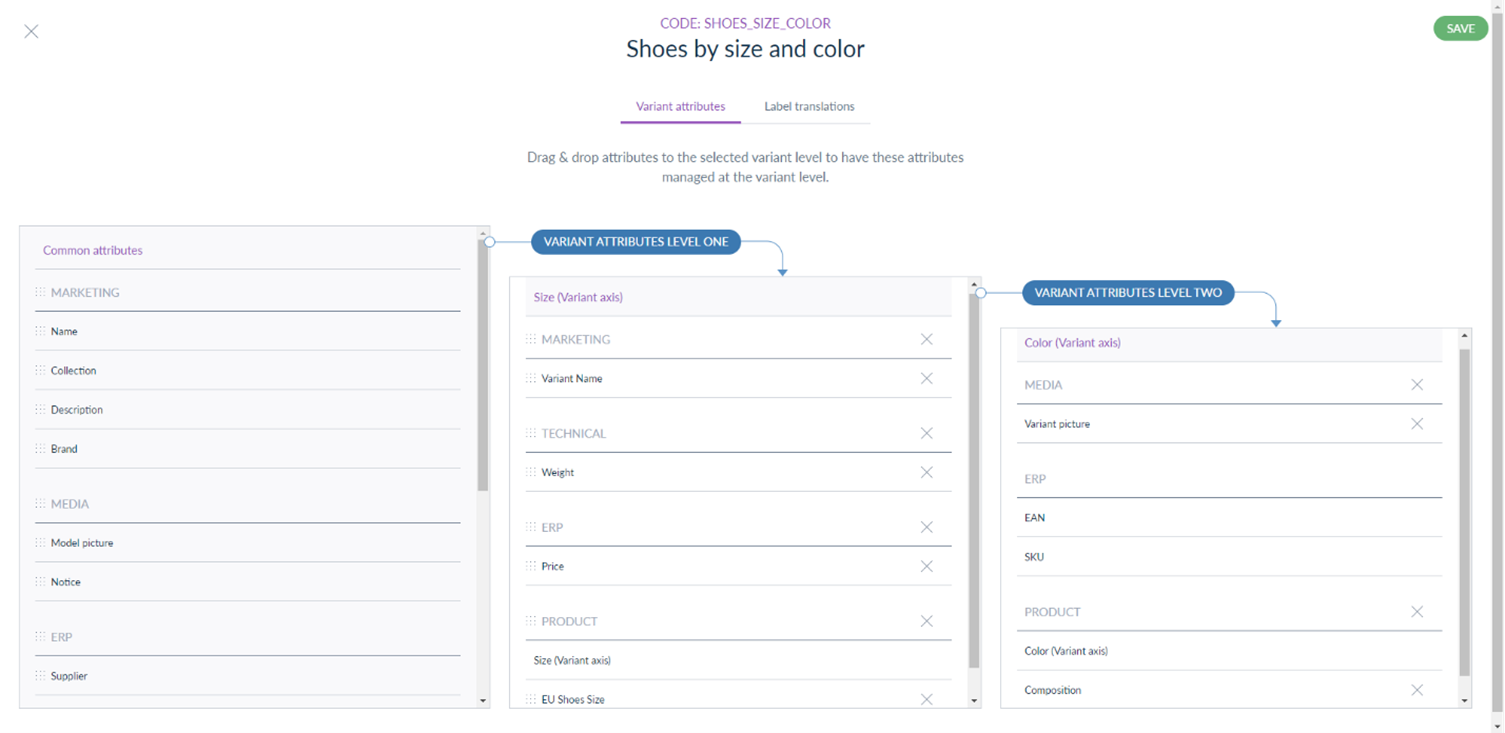Close the family variant editor
The width and height of the screenshot is (1505, 733).
[31, 31]
